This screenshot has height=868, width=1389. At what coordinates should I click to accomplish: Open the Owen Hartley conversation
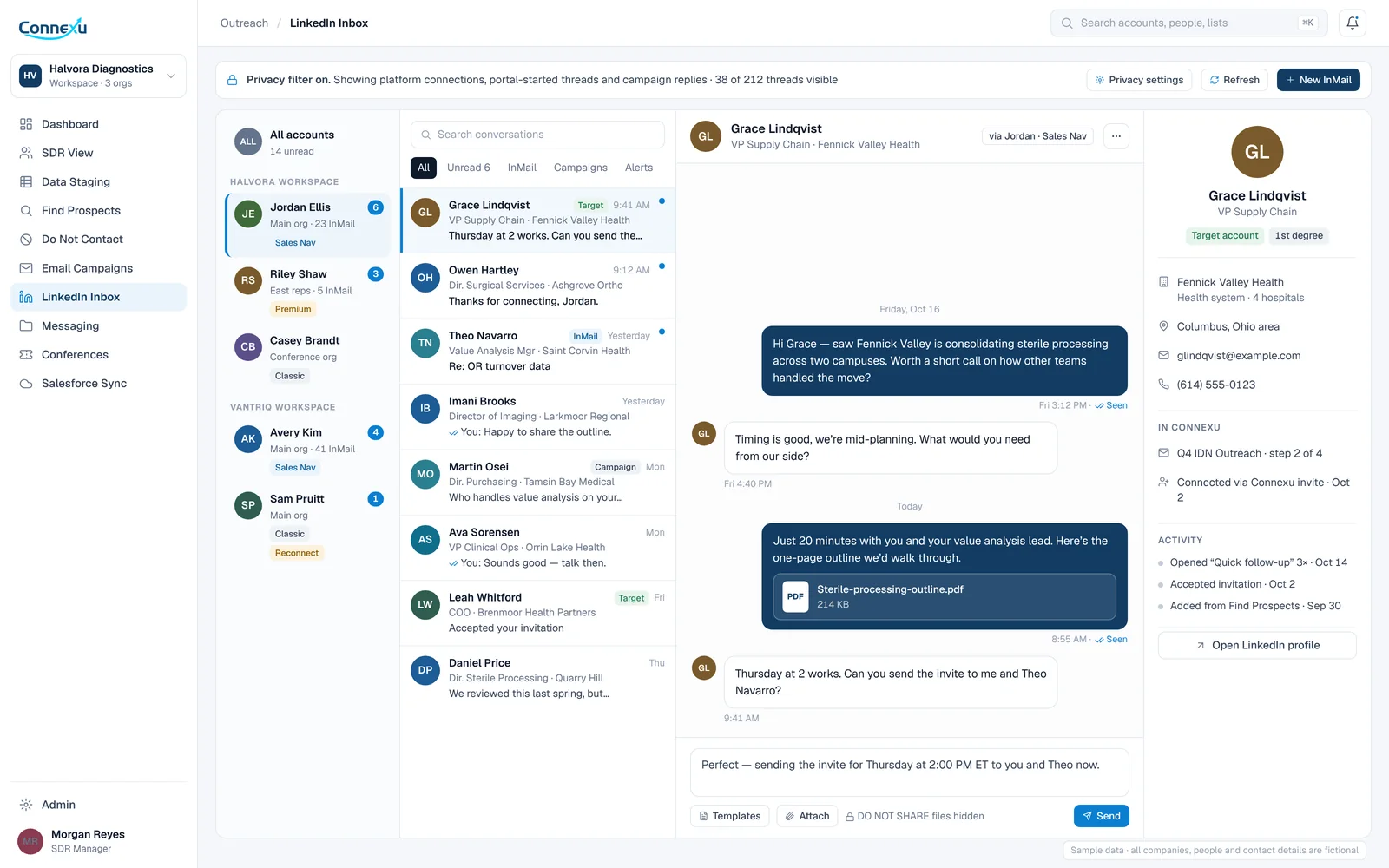[537, 286]
